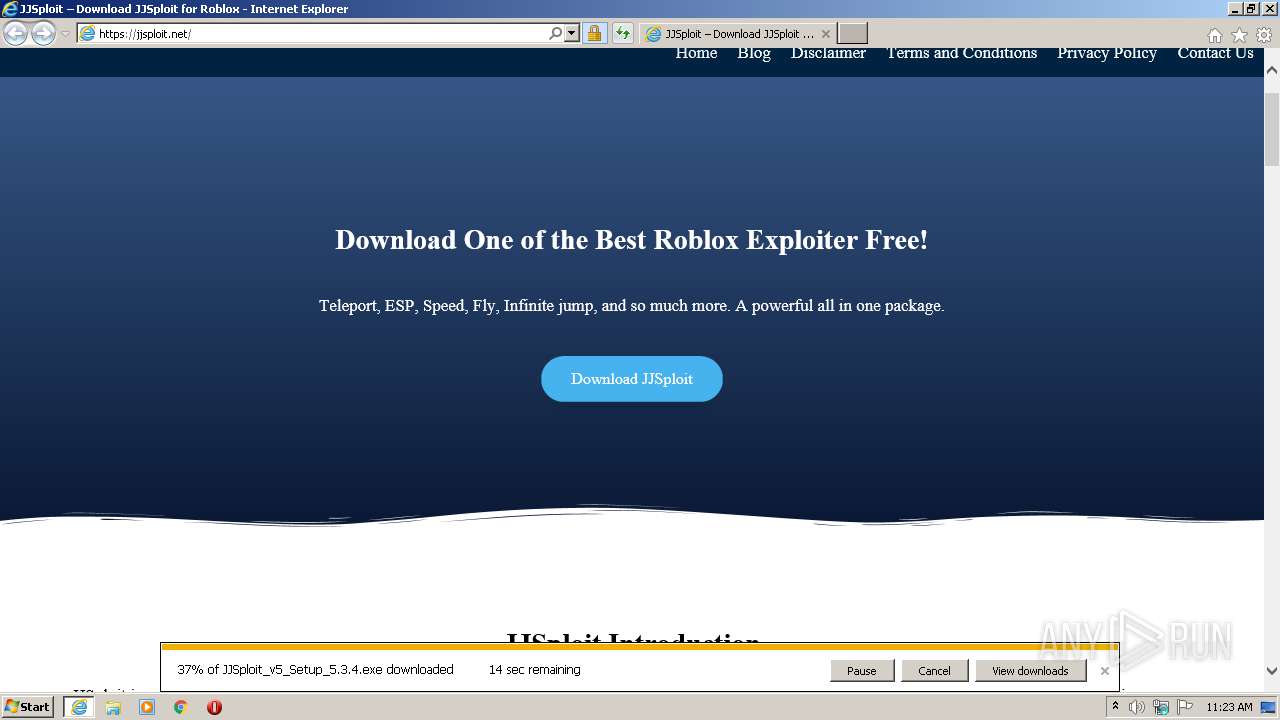Open the Contact Us link
Screen dimensions: 1280x720
coord(1215,53)
